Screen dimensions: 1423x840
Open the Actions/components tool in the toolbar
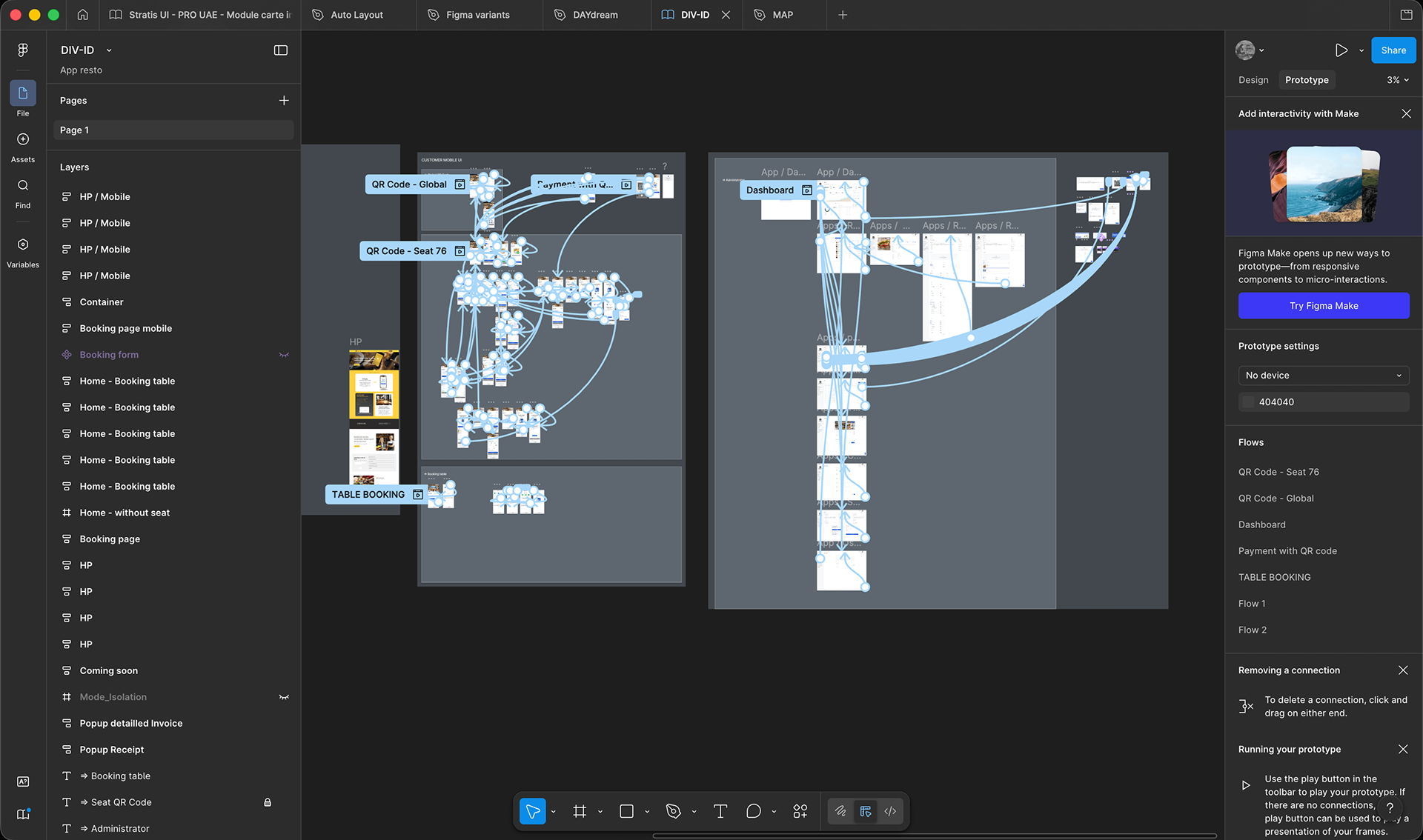click(800, 812)
